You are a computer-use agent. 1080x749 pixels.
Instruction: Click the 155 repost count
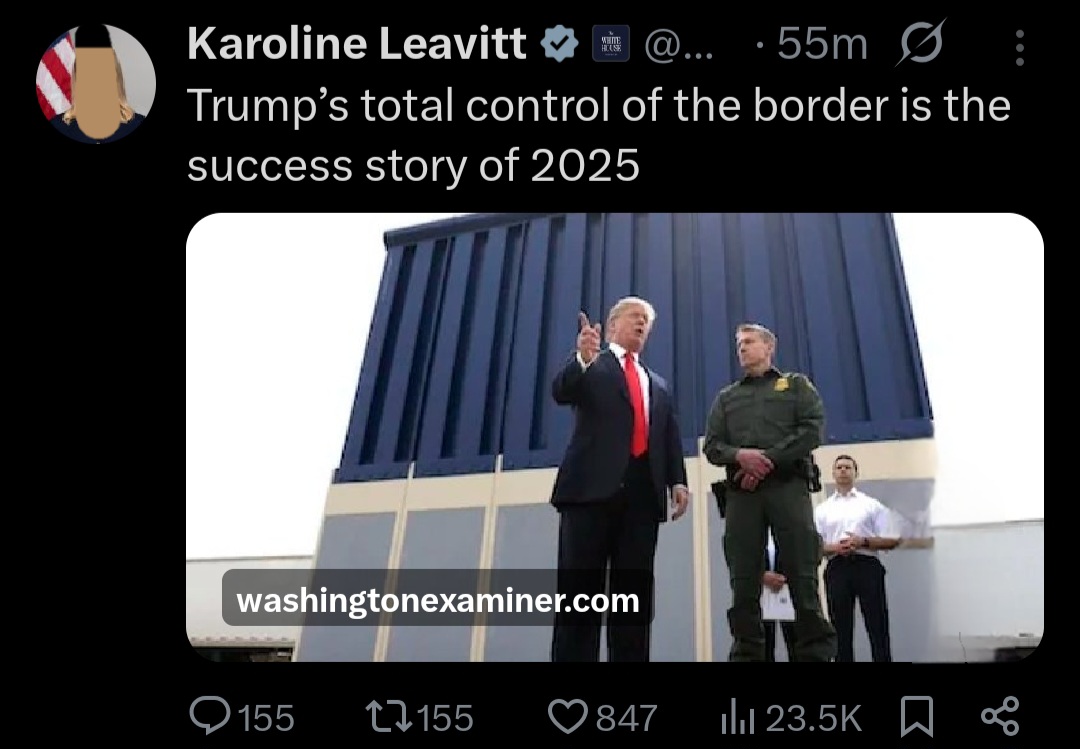click(x=446, y=718)
